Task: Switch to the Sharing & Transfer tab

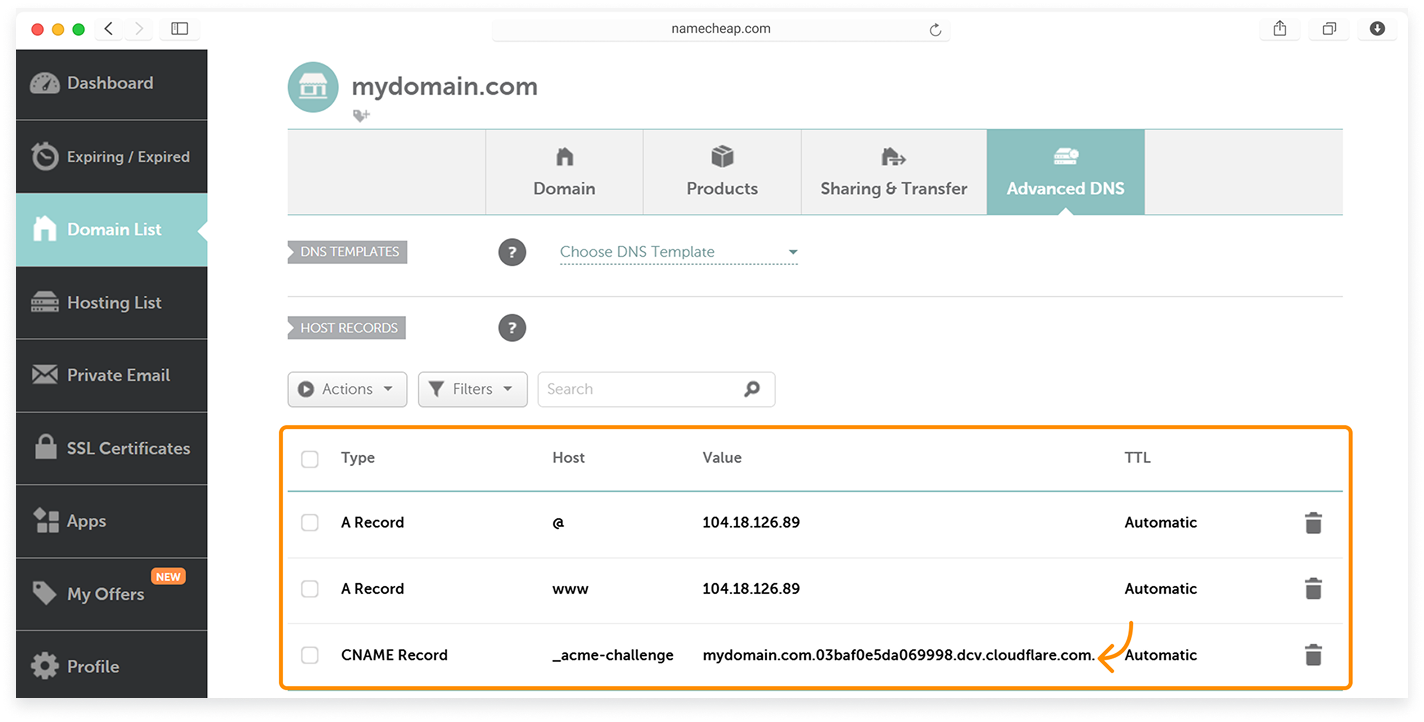Action: pos(893,172)
